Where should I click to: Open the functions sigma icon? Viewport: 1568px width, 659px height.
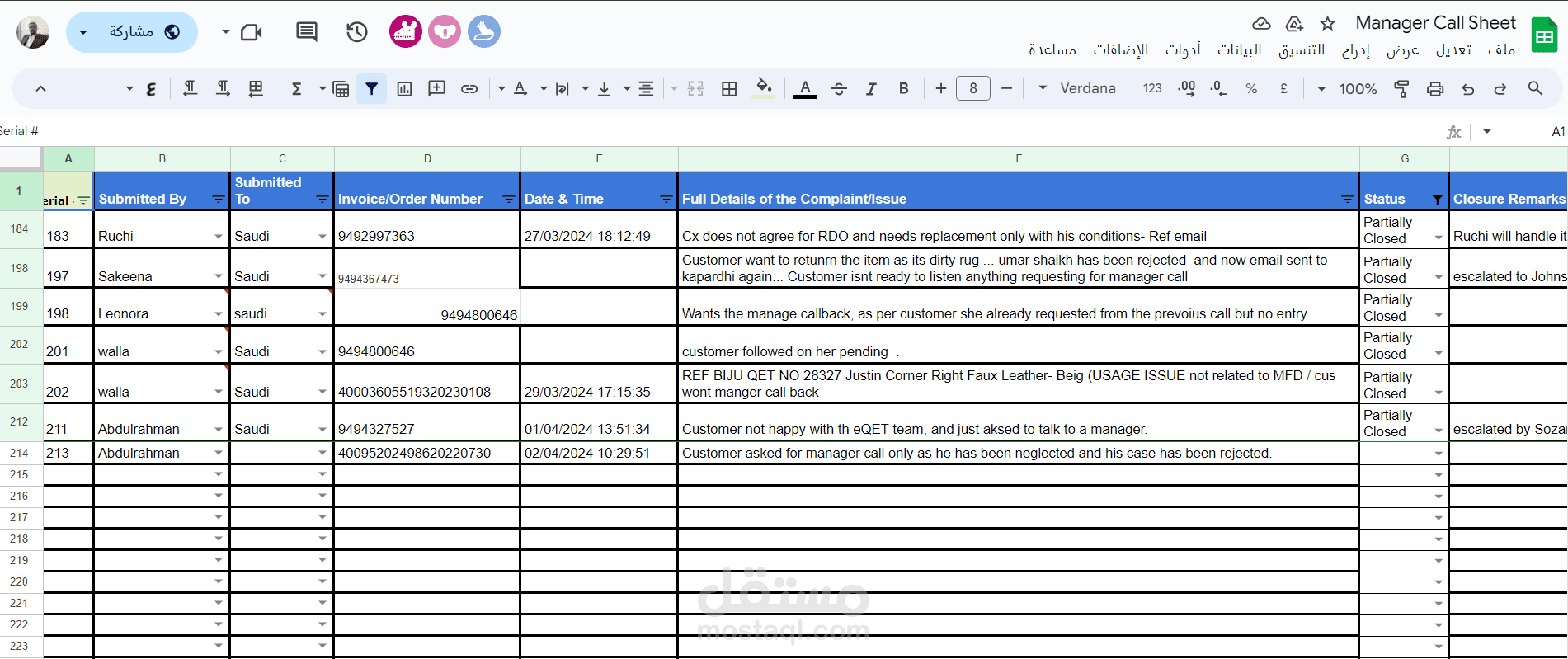pyautogui.click(x=296, y=88)
